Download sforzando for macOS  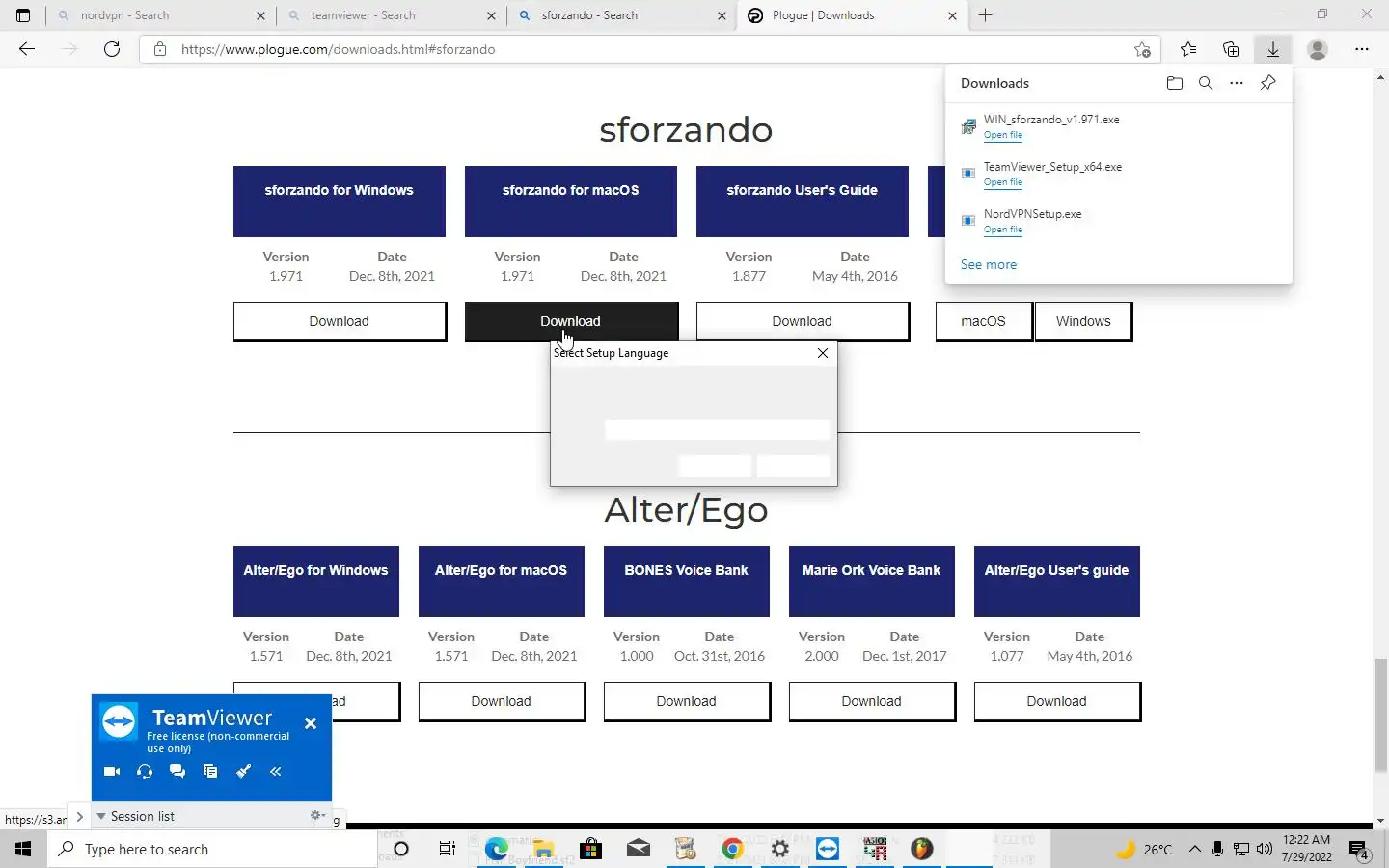[x=571, y=321]
